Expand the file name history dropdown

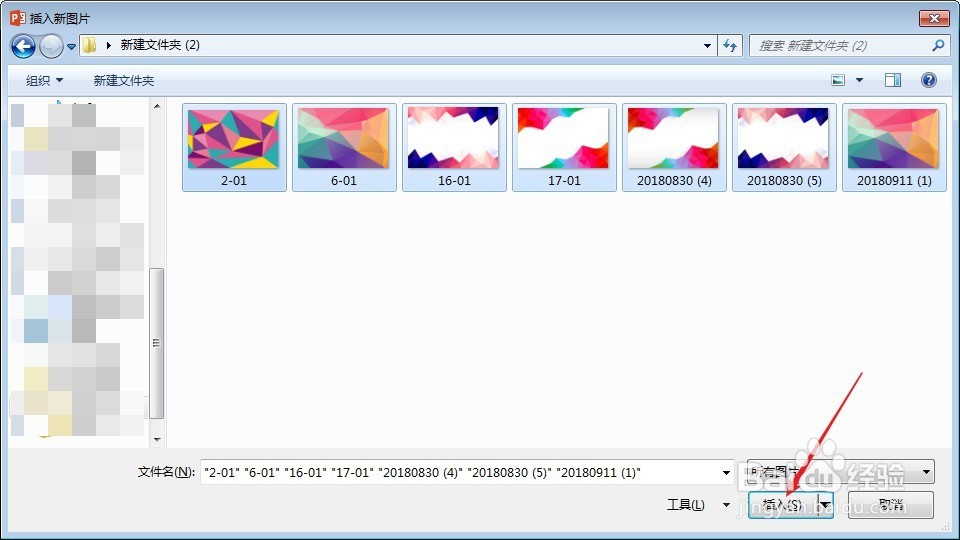tap(726, 472)
